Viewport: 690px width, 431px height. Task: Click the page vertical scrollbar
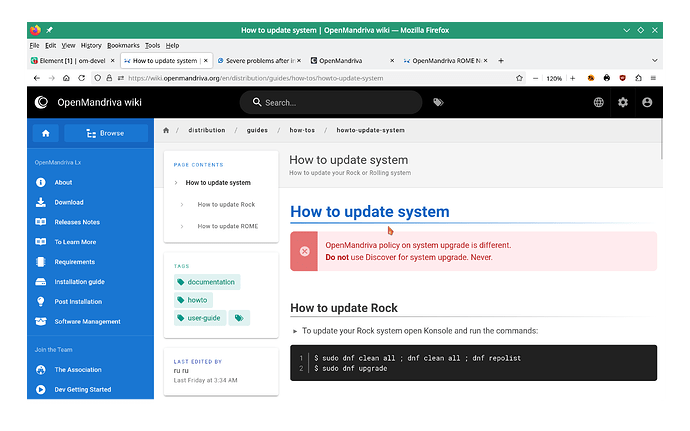(661, 139)
